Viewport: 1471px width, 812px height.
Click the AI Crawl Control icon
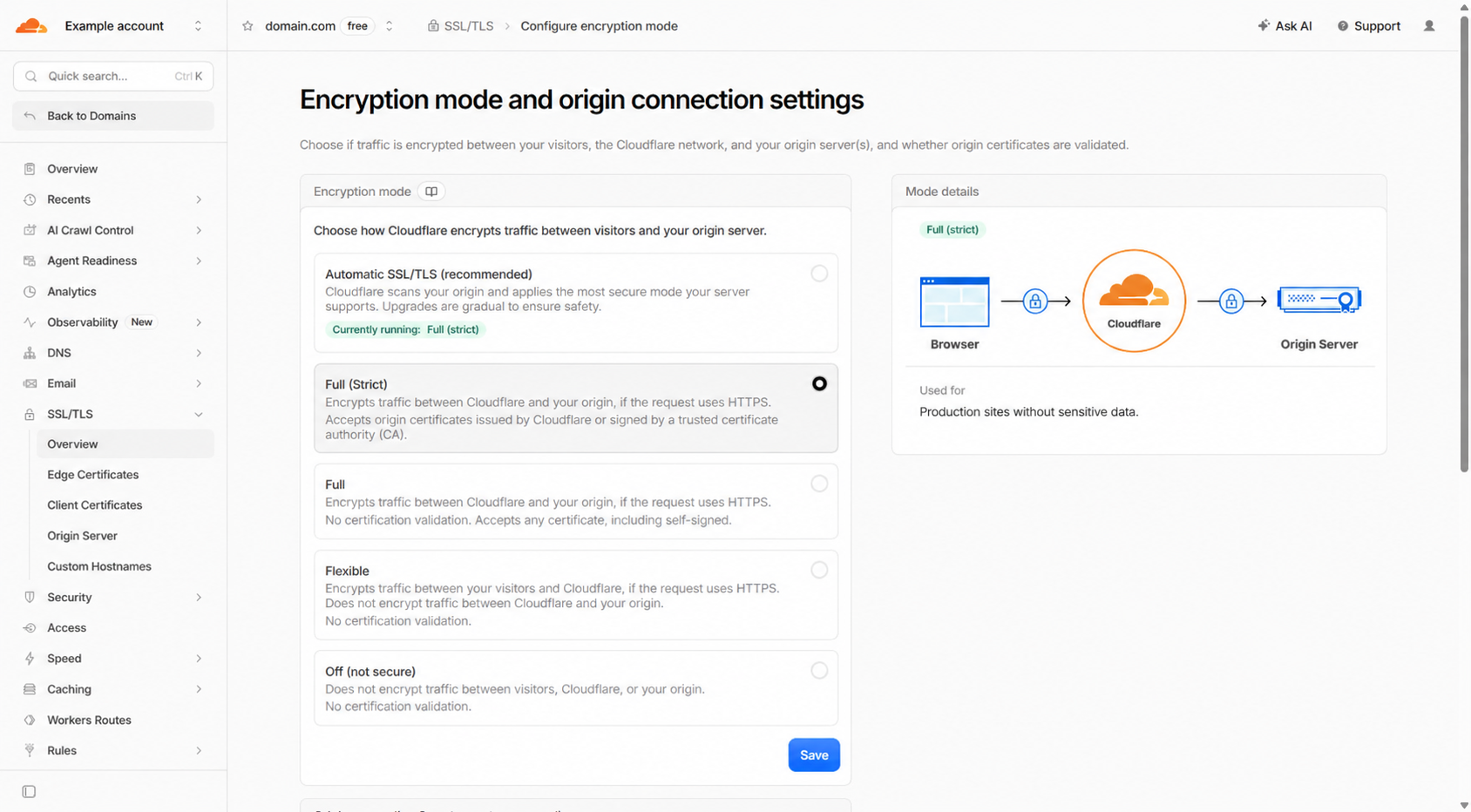(30, 230)
